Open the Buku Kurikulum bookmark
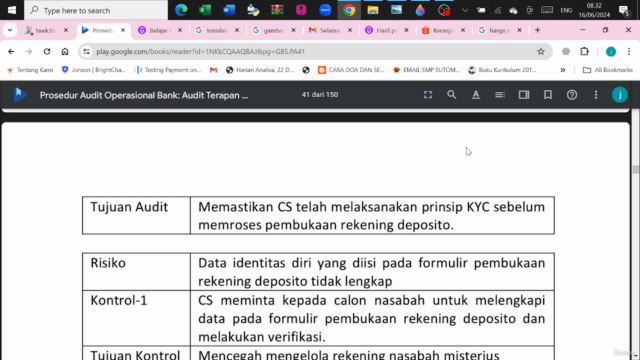Viewport: 640px width, 360px height. 502,70
